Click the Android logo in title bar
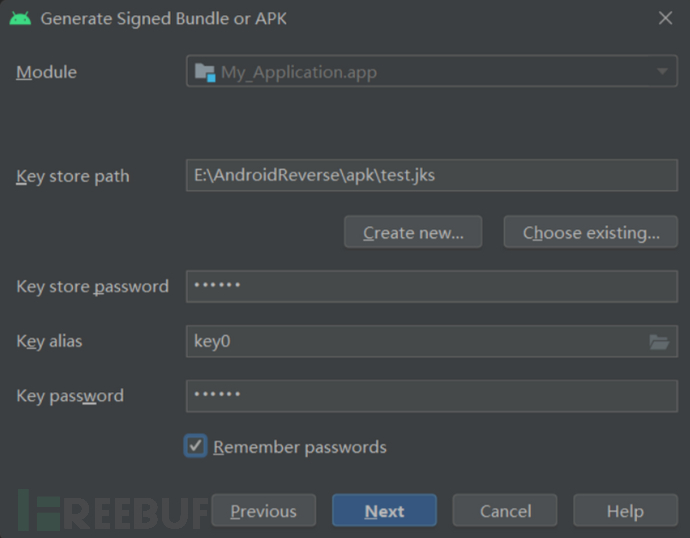The width and height of the screenshot is (690, 538). pos(20,18)
